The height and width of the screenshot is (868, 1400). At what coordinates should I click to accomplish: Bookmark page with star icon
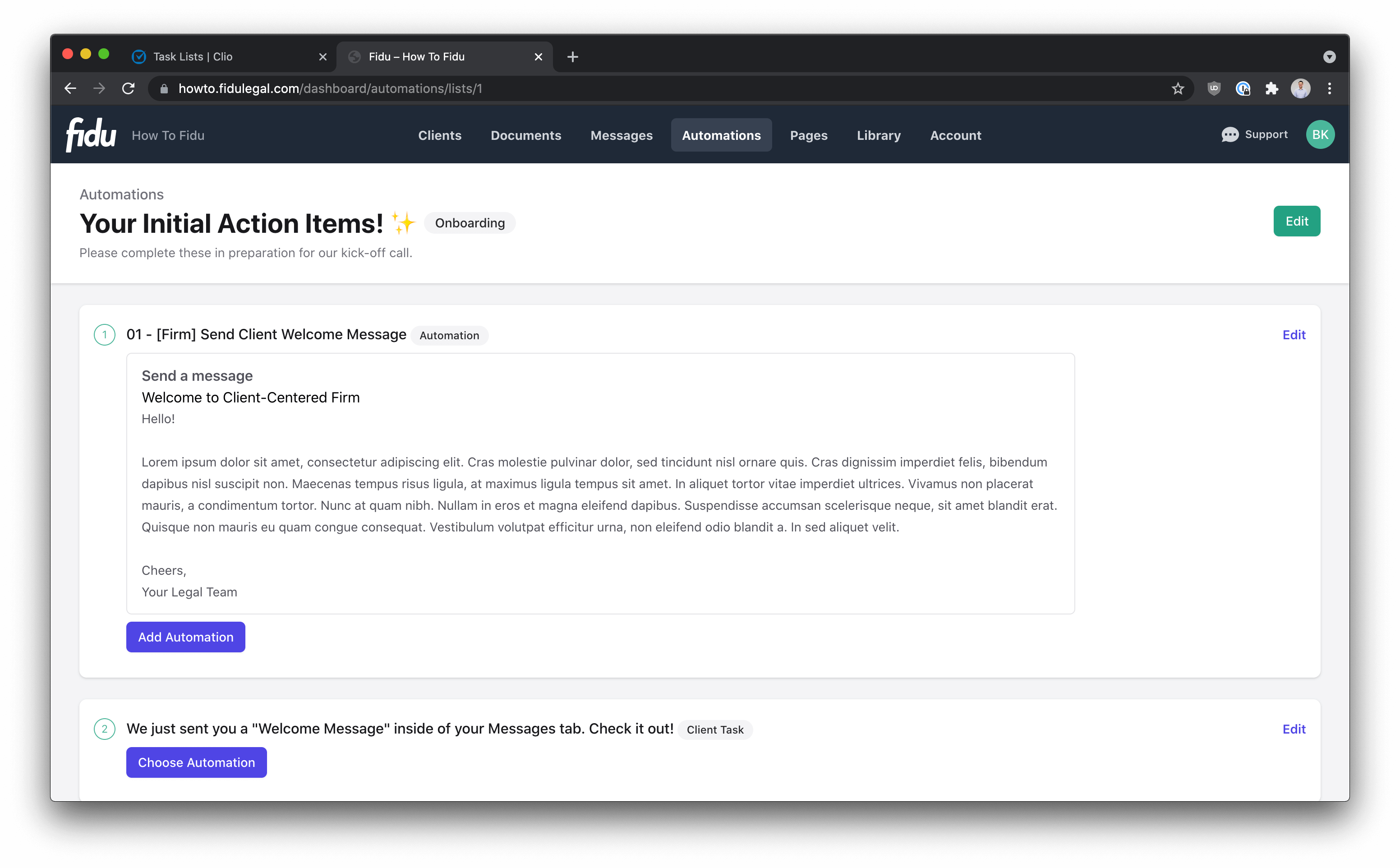[x=1177, y=88]
